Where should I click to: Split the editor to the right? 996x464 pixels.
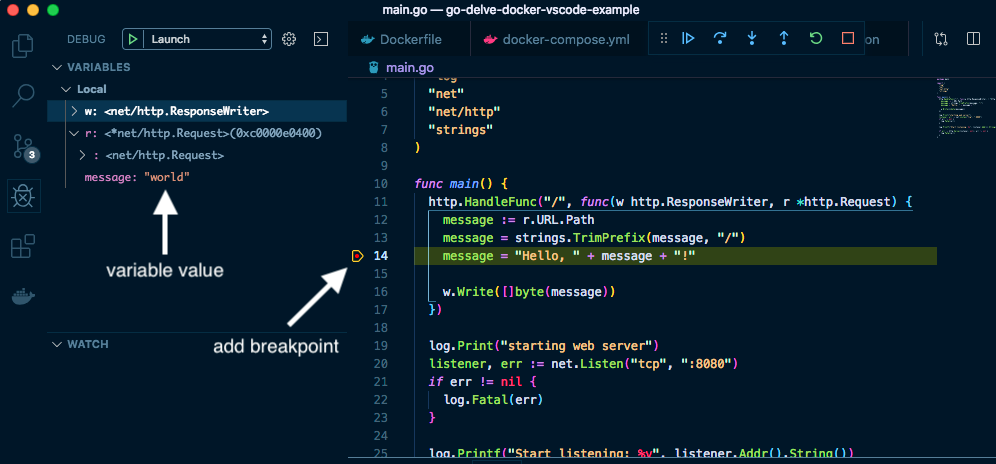coord(973,39)
